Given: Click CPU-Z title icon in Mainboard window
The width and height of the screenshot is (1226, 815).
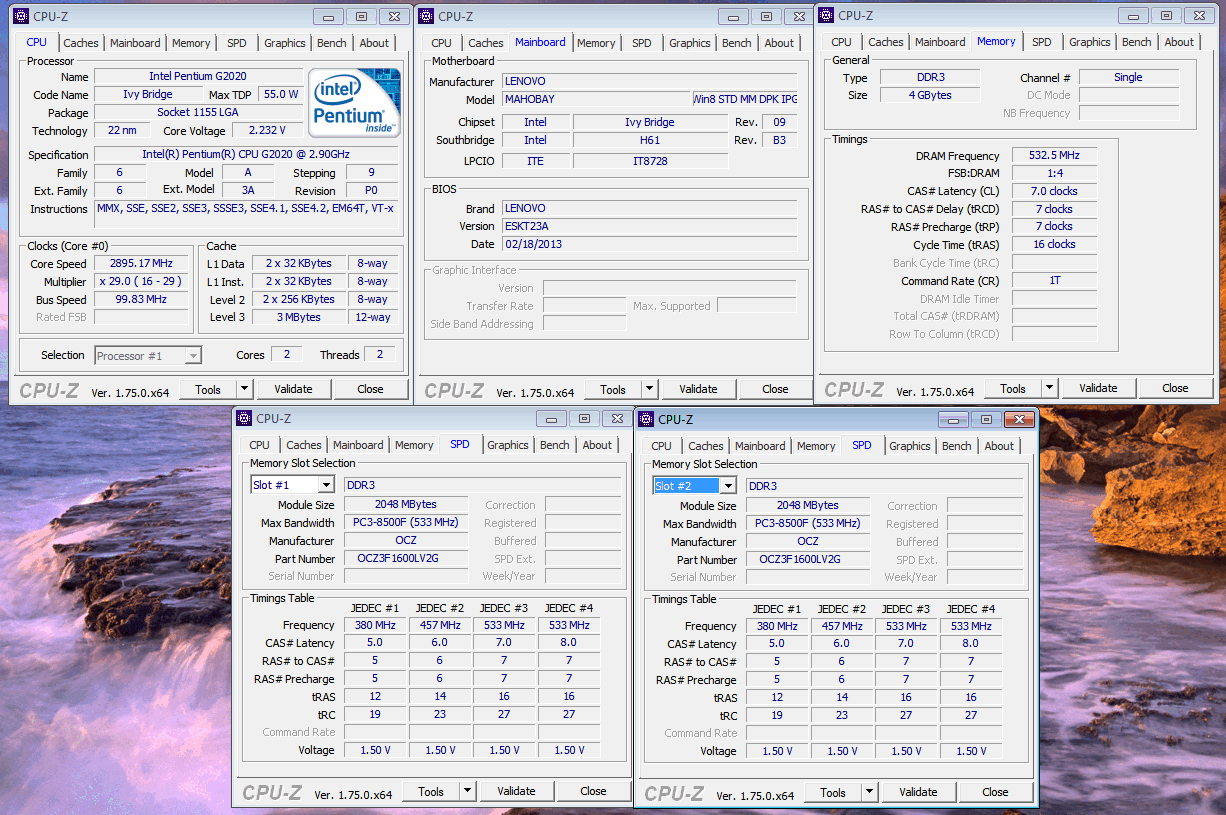Looking at the screenshot, I should (426, 16).
